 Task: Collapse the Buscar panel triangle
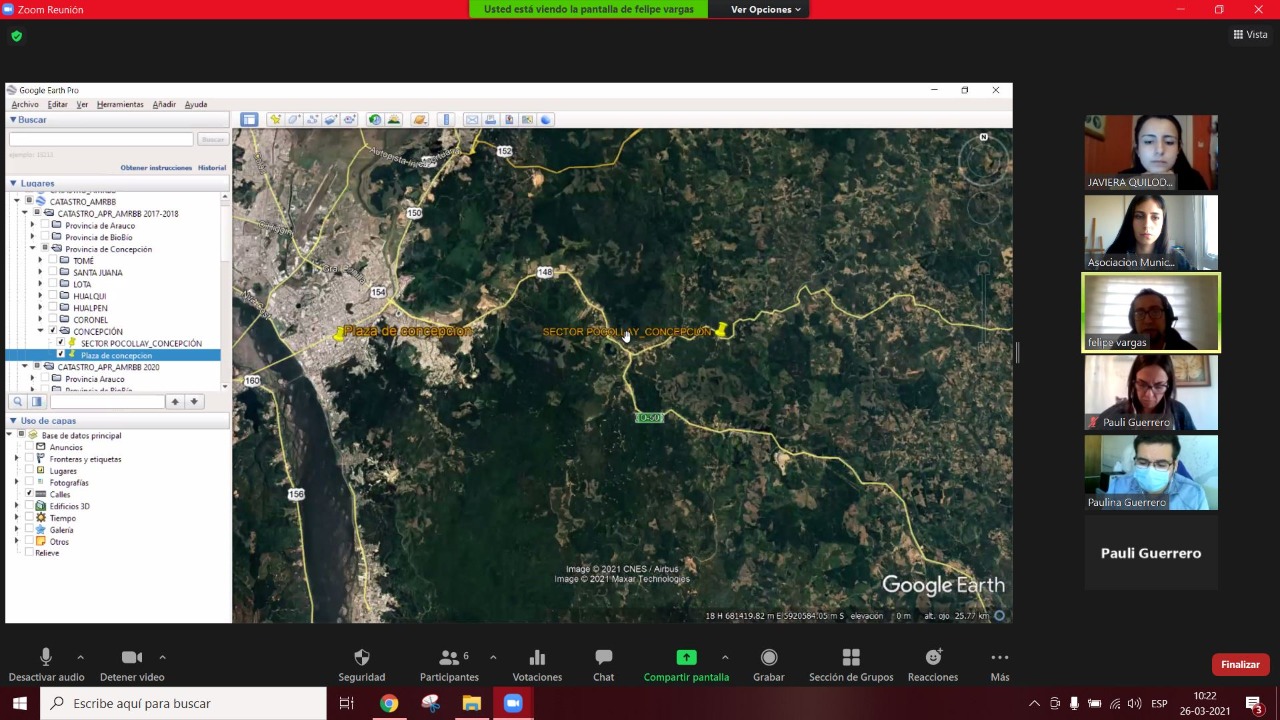click(13, 120)
